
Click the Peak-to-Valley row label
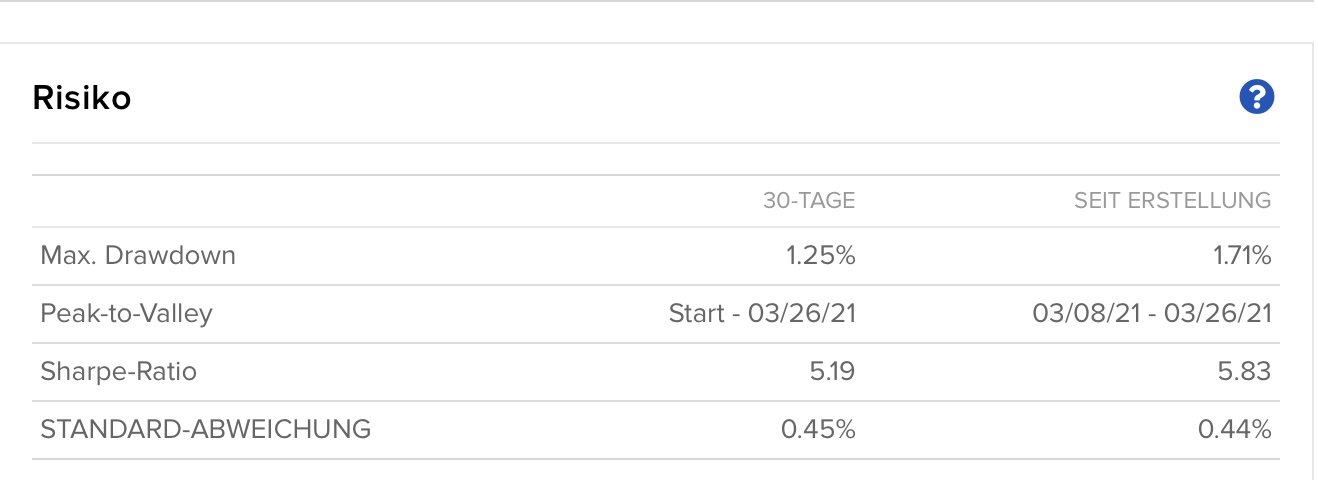coord(127,314)
